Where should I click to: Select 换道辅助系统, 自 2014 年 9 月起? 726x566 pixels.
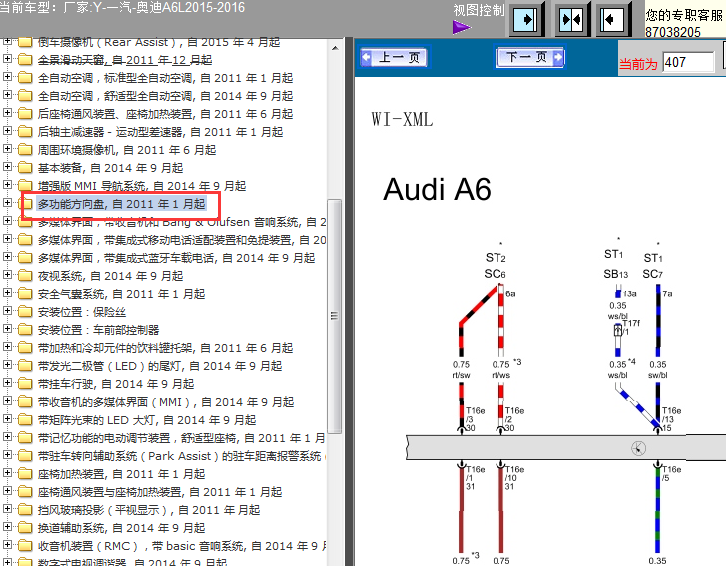pos(121,528)
